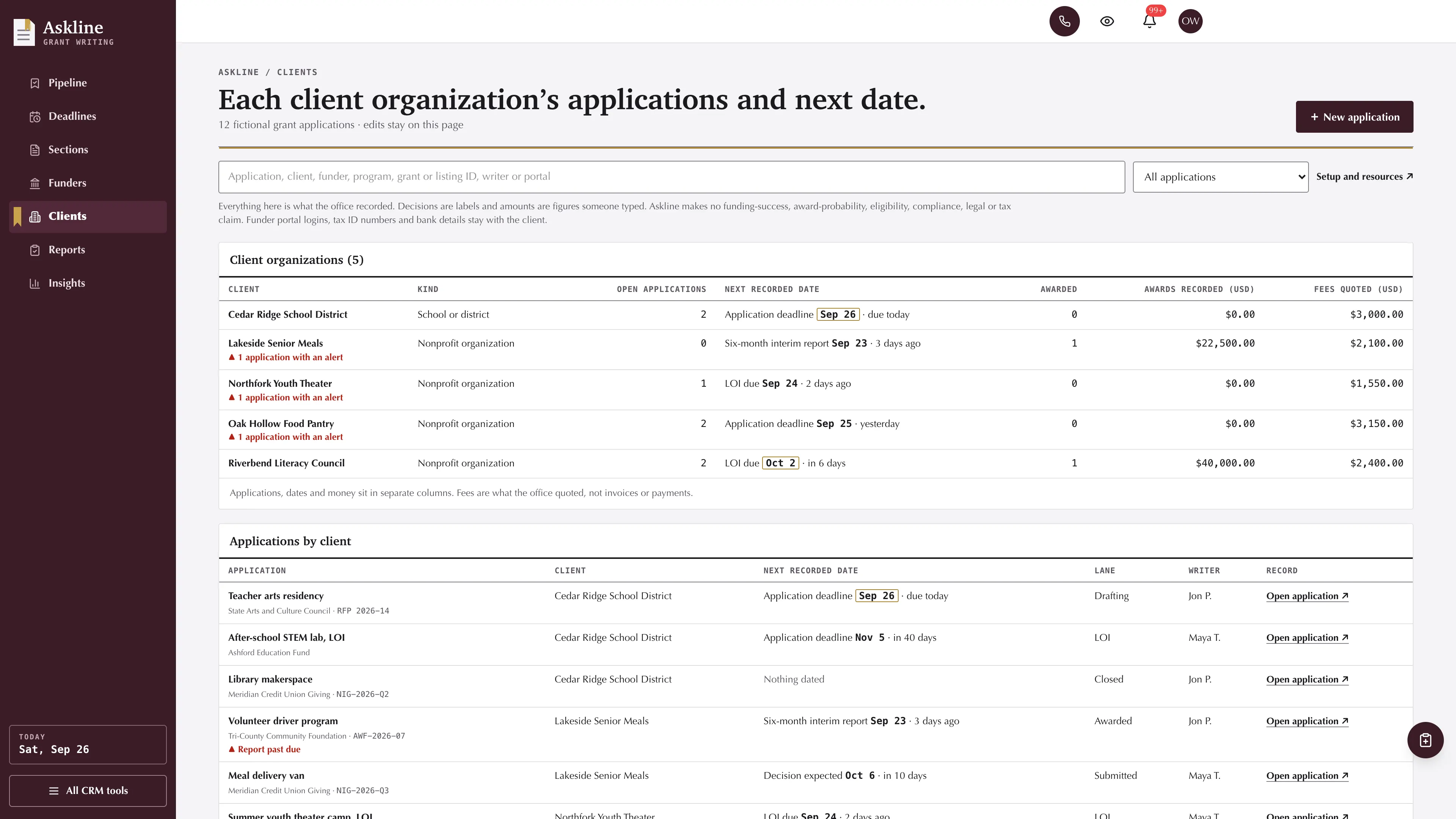1456x819 pixels.
Task: Click the application search input field
Action: [672, 177]
